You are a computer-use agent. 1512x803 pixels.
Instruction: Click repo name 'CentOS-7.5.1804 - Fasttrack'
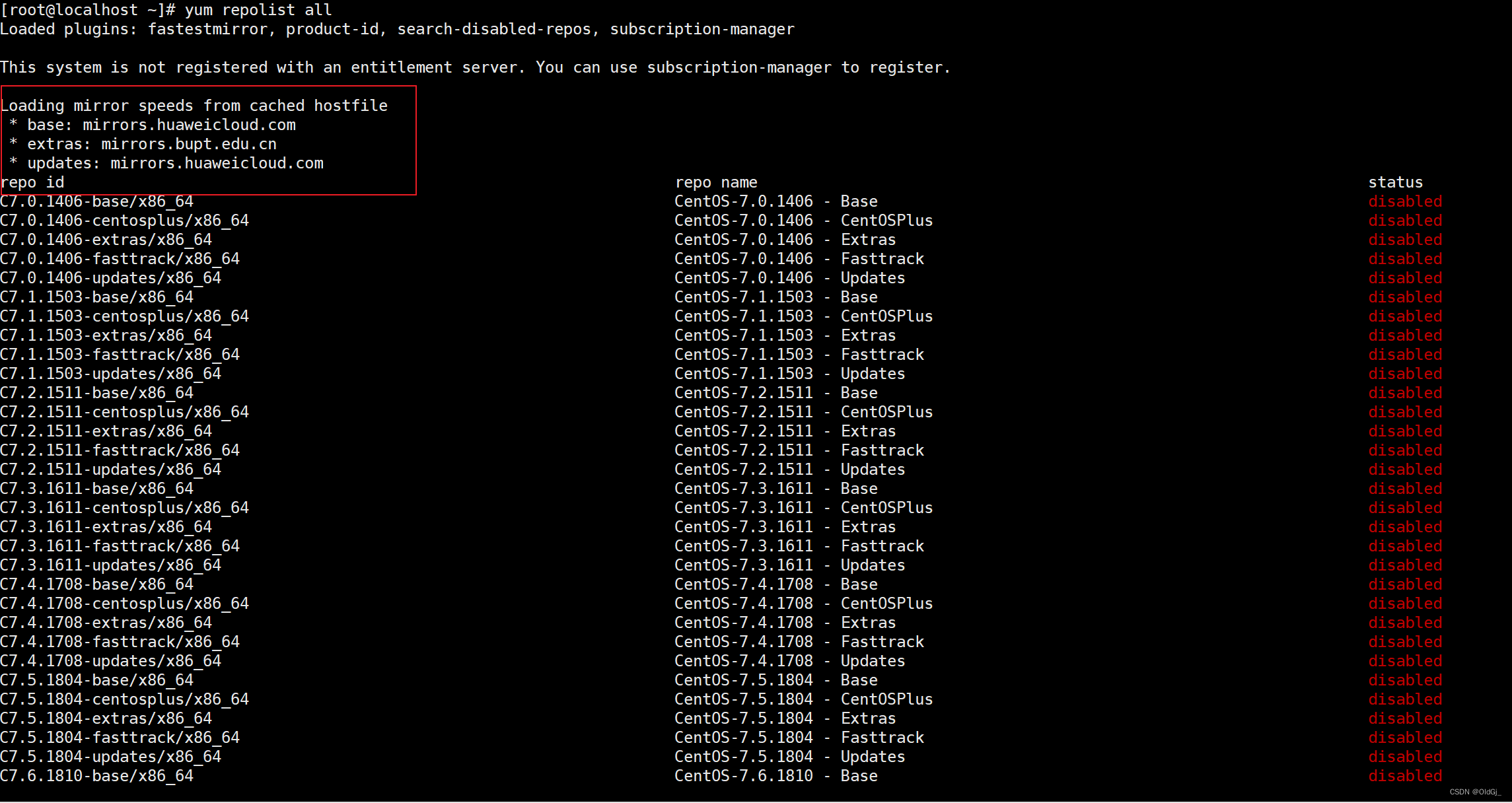click(x=799, y=738)
